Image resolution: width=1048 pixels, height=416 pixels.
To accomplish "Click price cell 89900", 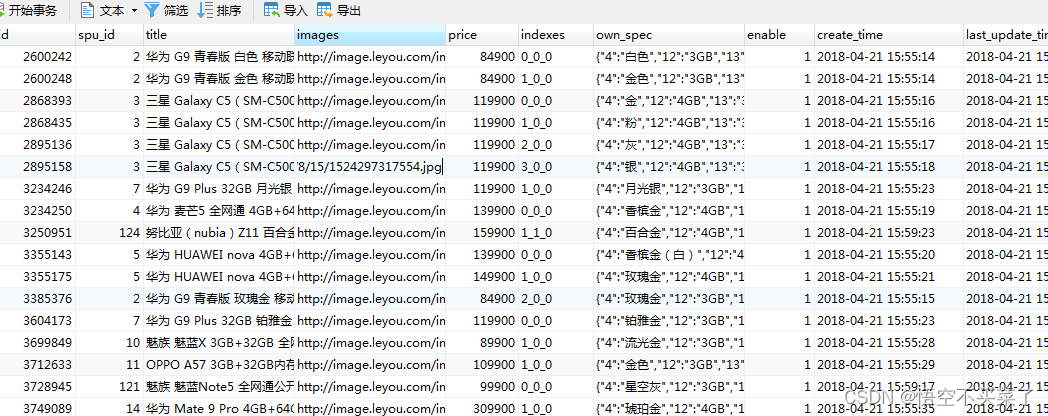I will 482,344.
